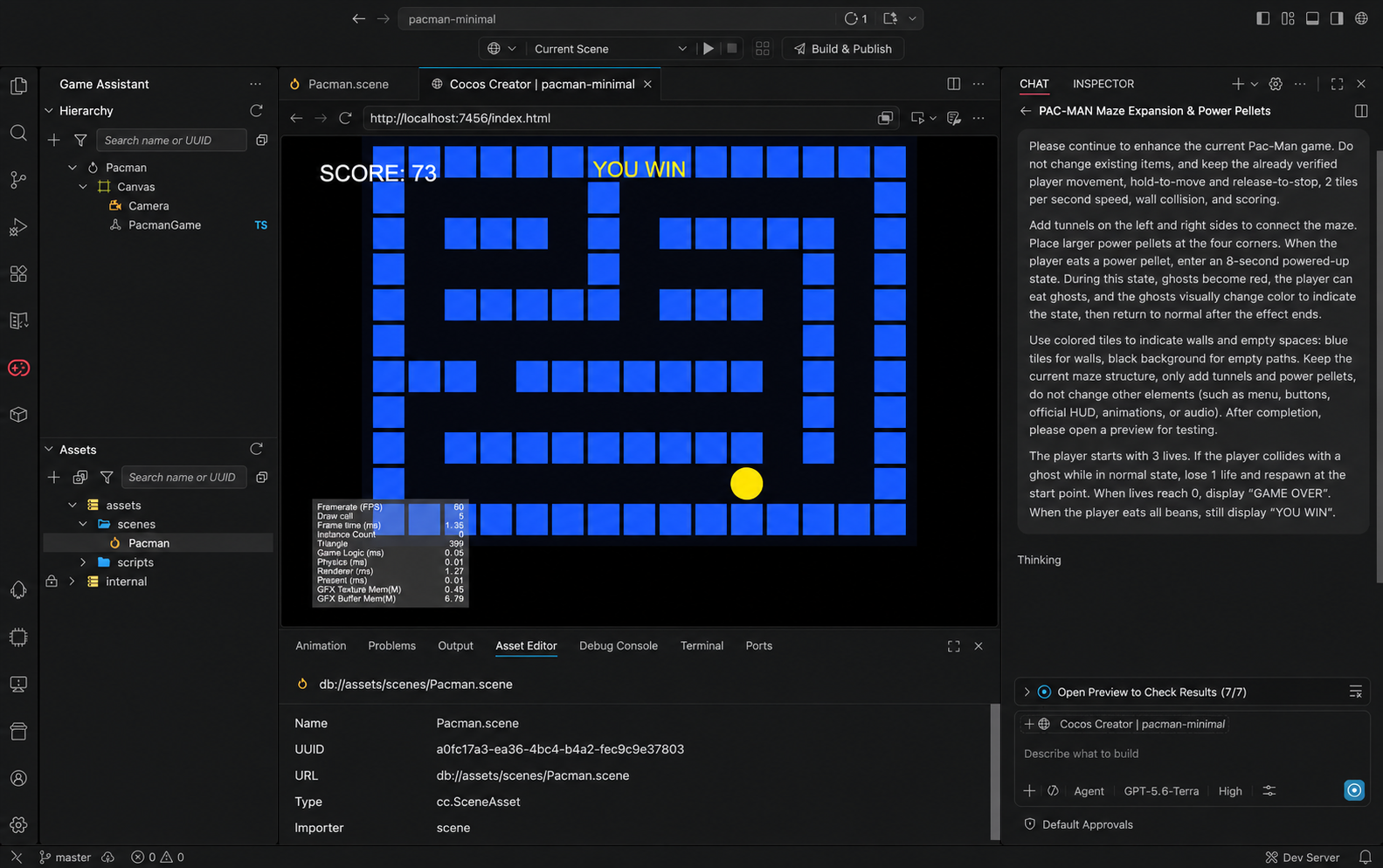Screen dimensions: 1383x868
Task: Open the Search icon in activity bar
Action: 18,133
